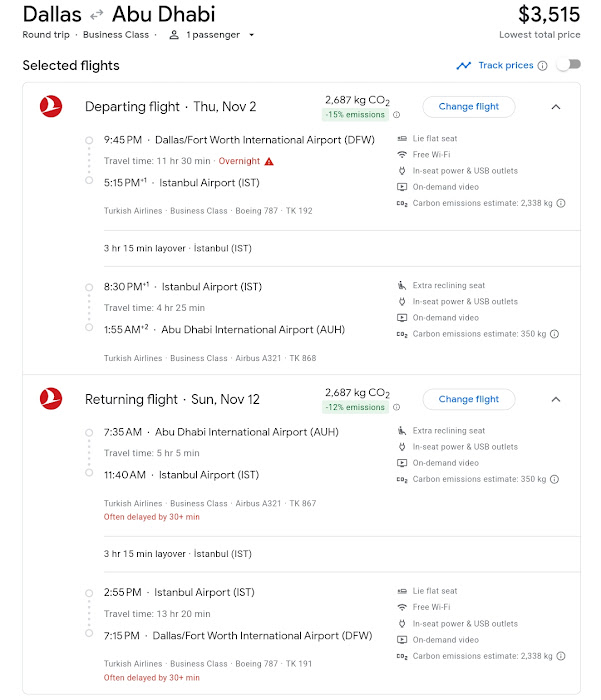The width and height of the screenshot is (601, 700).
Task: Click the Free Wi-Fi icon for TK 192
Action: [402, 154]
